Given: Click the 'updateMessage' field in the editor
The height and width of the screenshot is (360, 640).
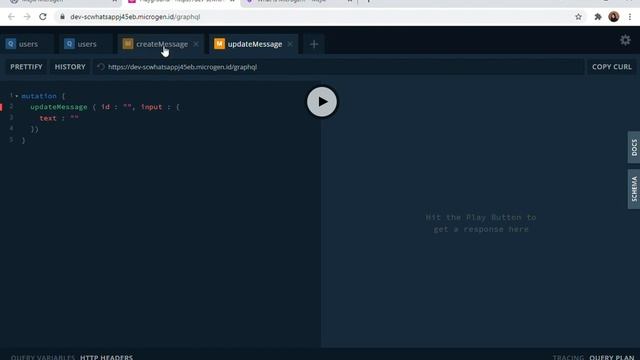Looking at the screenshot, I should click(59, 107).
